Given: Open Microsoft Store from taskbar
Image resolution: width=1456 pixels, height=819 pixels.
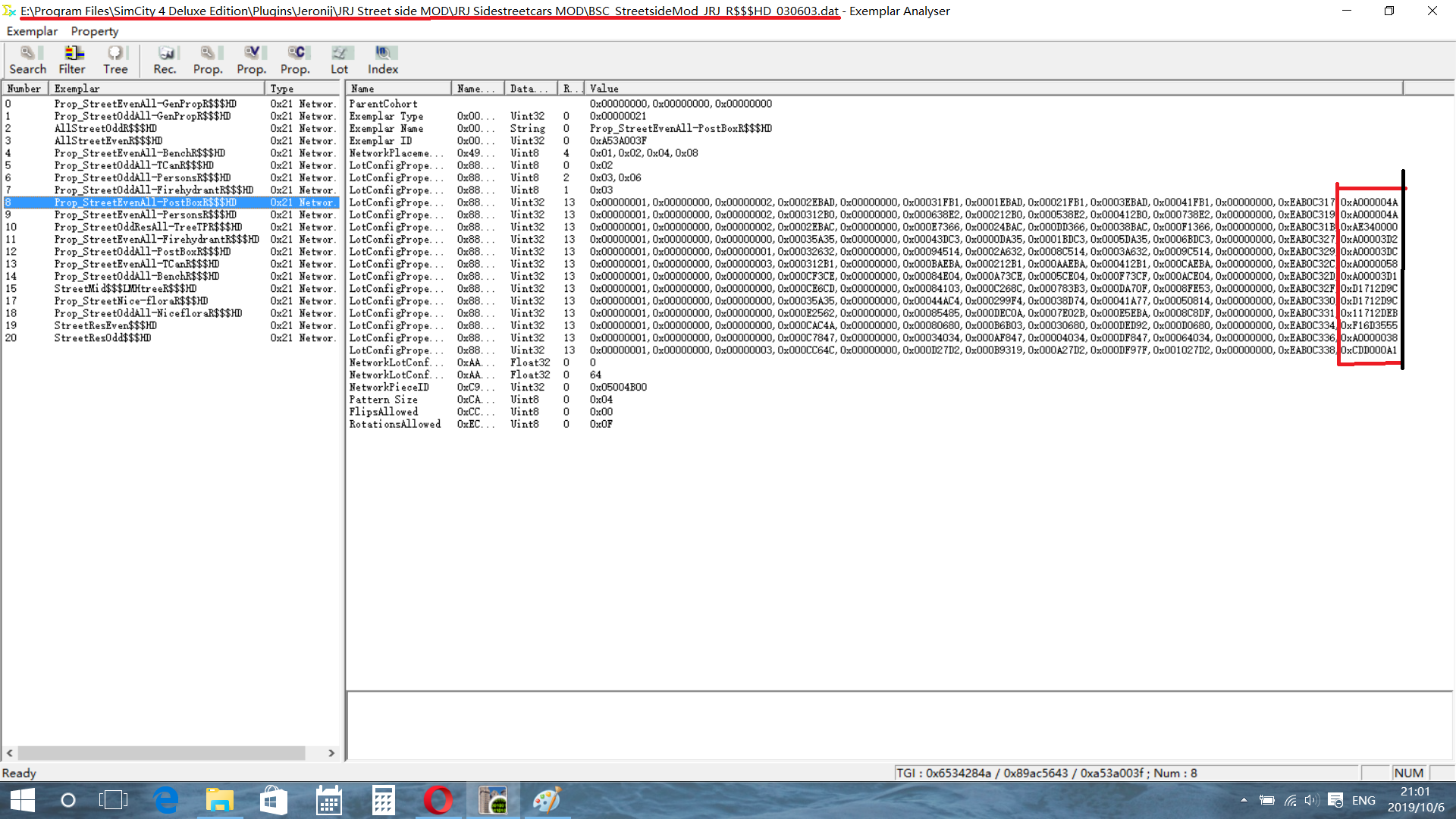Looking at the screenshot, I should 274,800.
